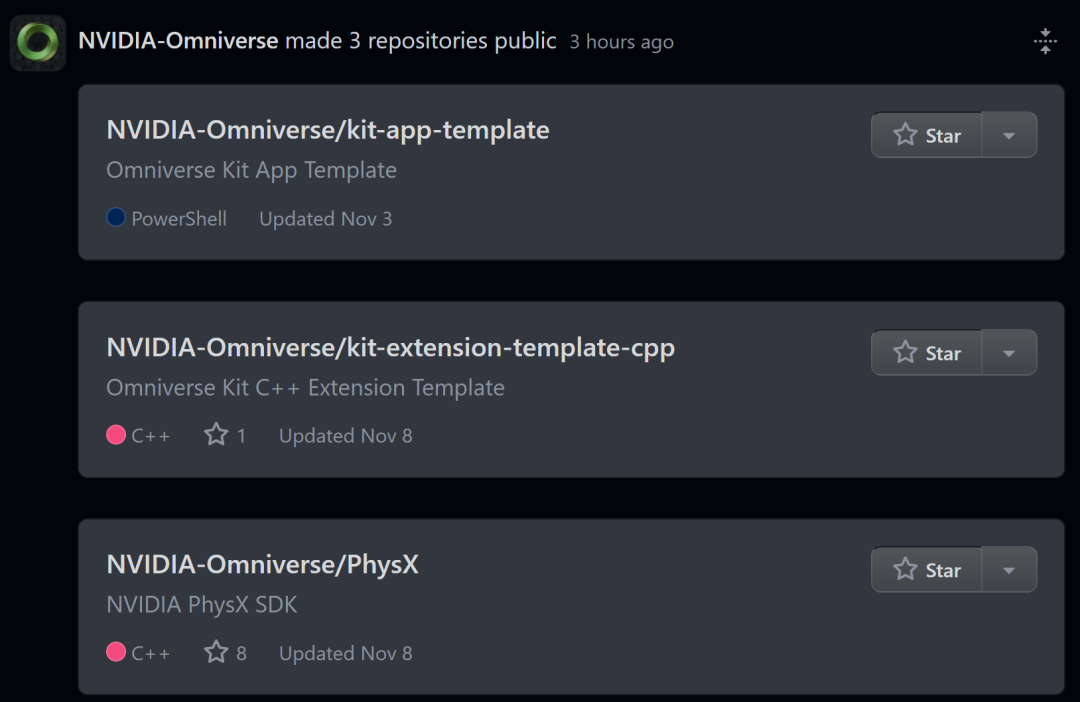This screenshot has width=1080, height=702.
Task: Open stargazers count for PhysX repository
Action: pyautogui.click(x=226, y=653)
